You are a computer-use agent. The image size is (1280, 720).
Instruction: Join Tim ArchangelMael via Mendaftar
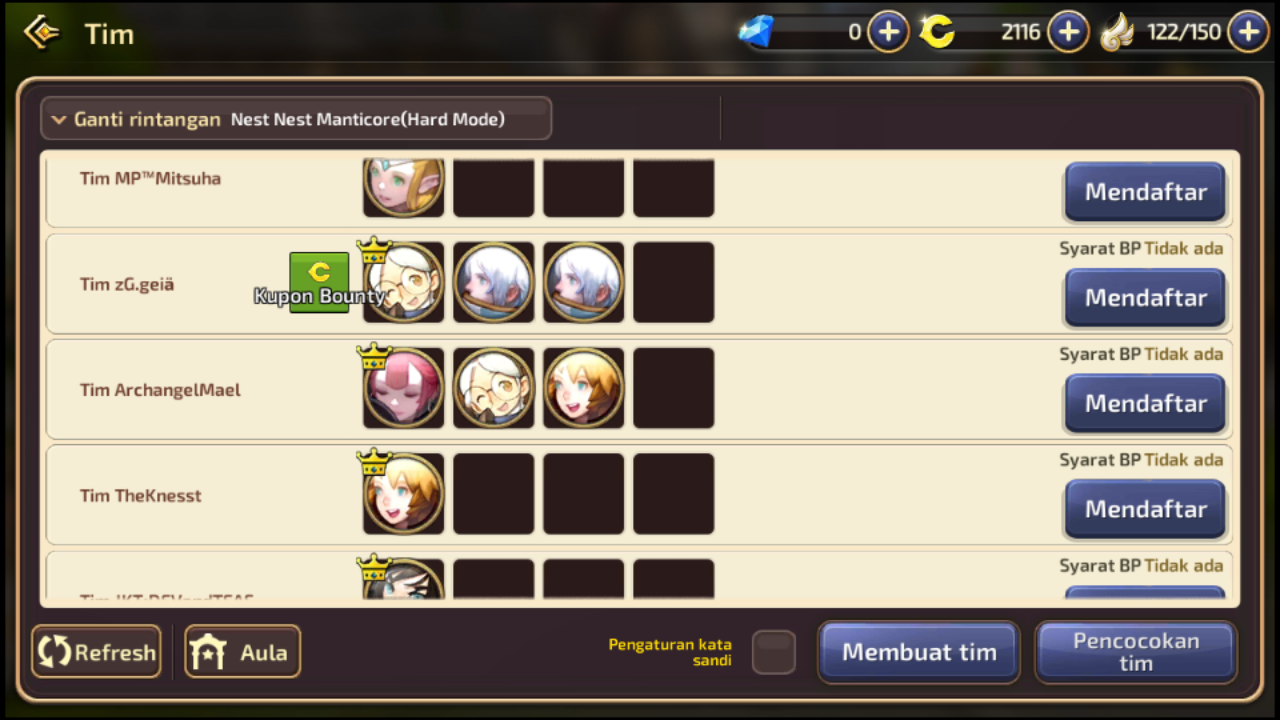pyautogui.click(x=1145, y=404)
